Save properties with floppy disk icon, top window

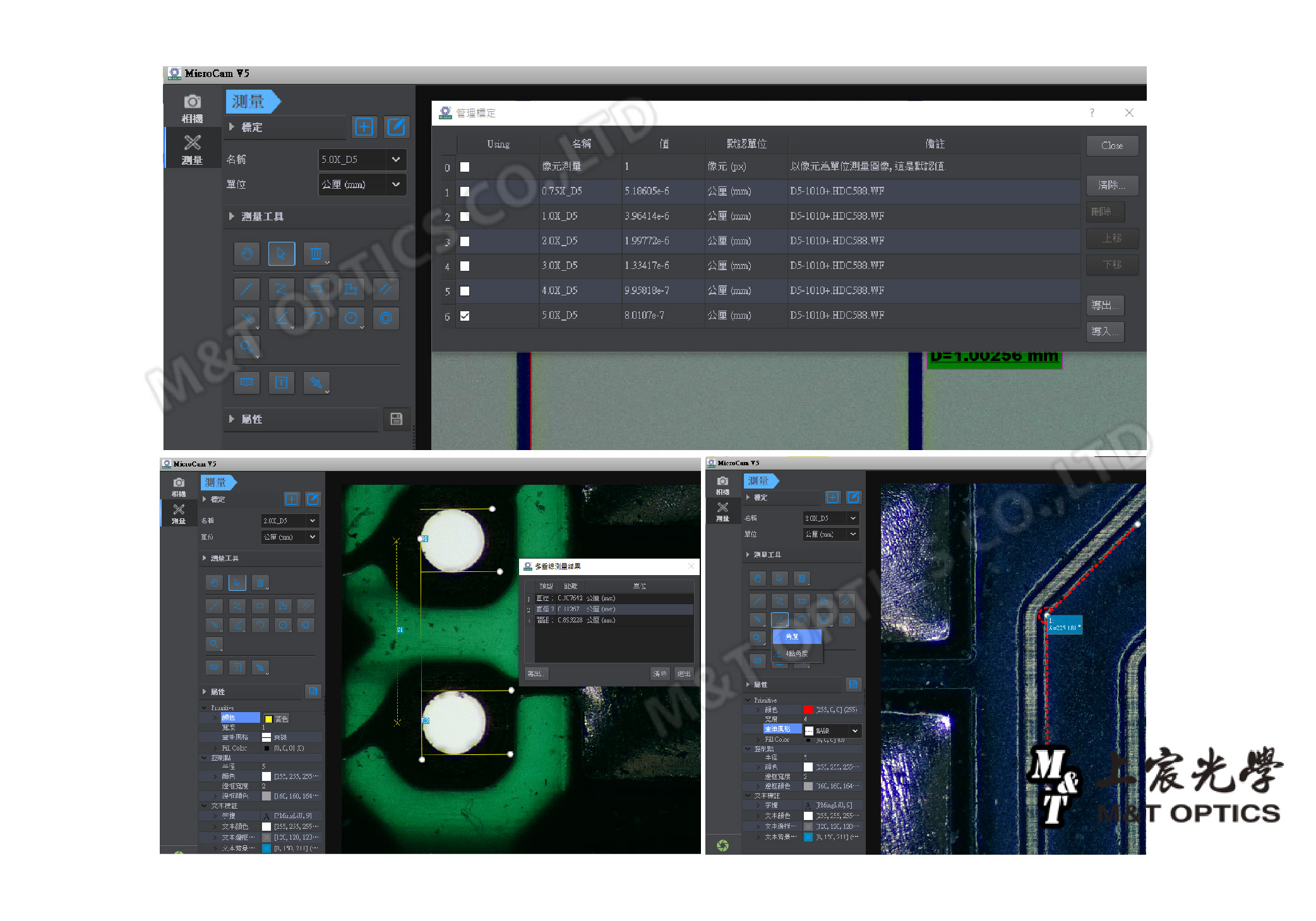[397, 419]
